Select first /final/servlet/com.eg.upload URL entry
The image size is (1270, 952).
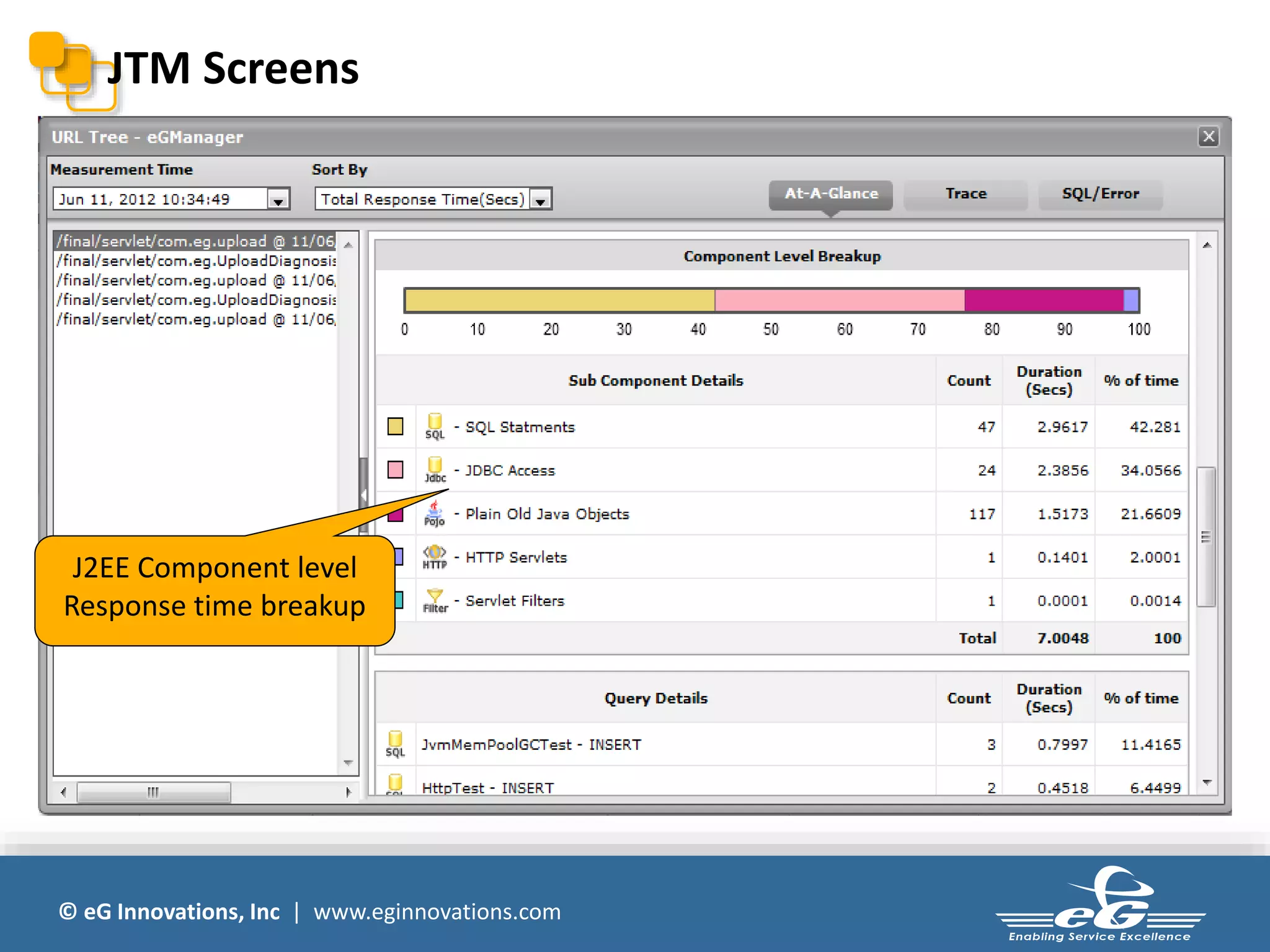click(196, 241)
